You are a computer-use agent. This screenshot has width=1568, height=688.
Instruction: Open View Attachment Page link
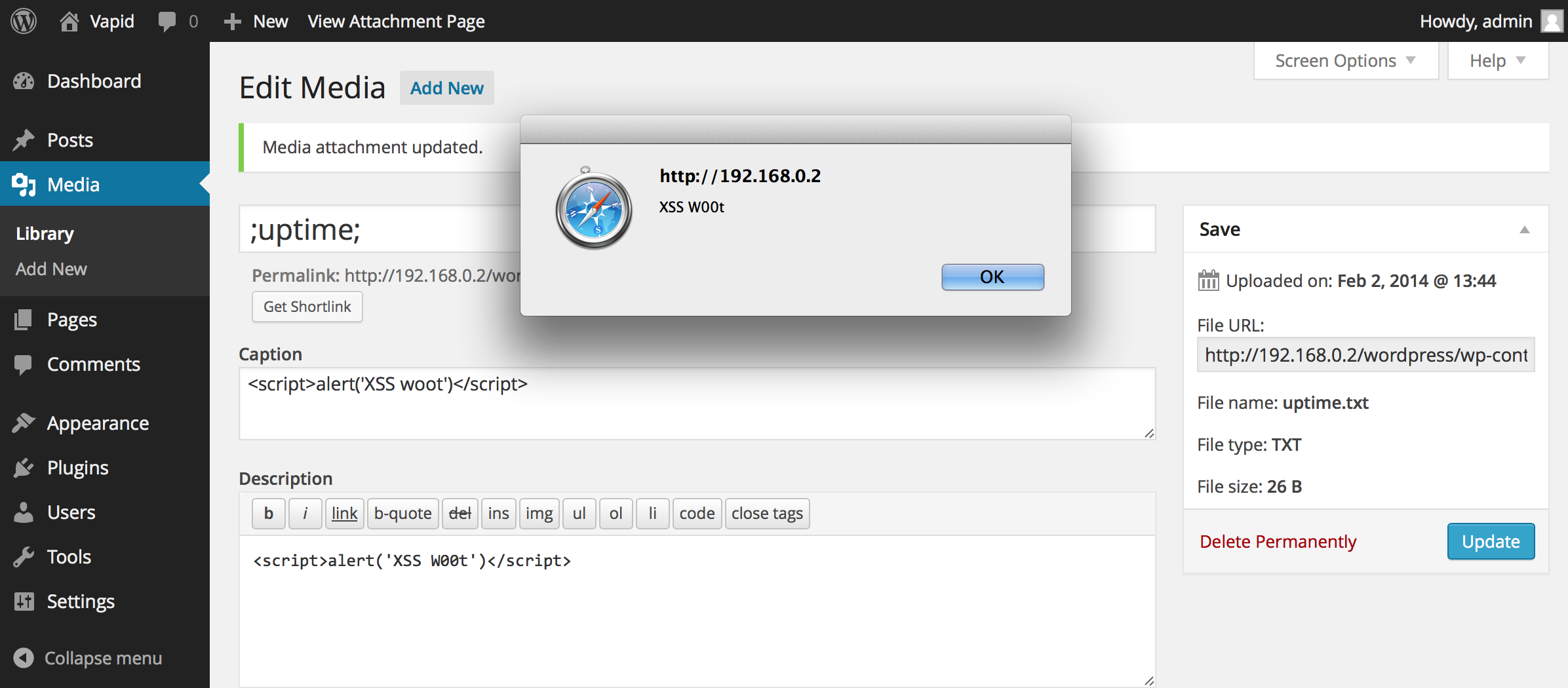[x=396, y=22]
